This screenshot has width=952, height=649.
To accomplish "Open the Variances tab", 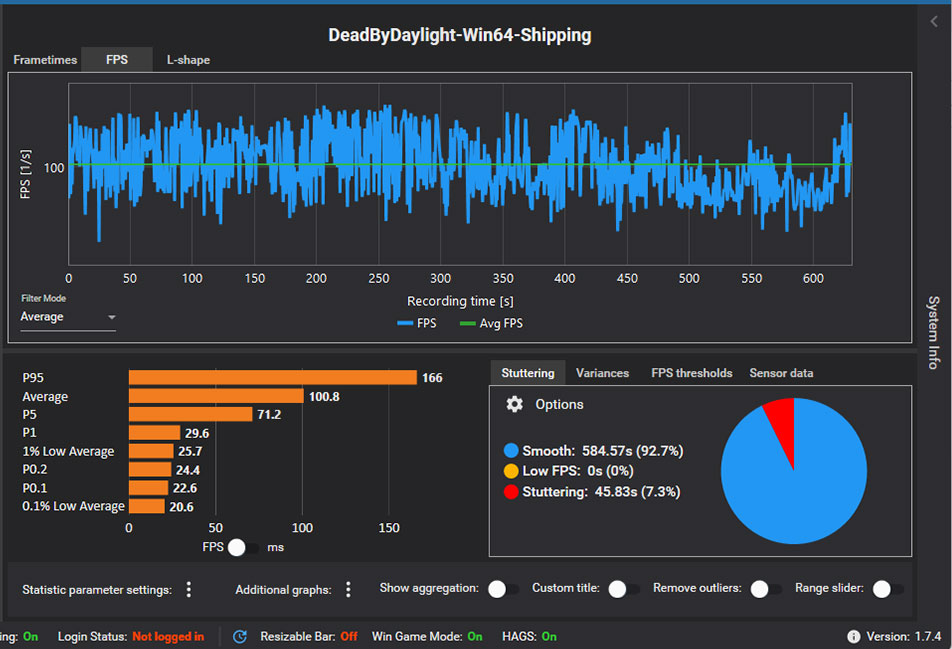I will click(x=602, y=373).
